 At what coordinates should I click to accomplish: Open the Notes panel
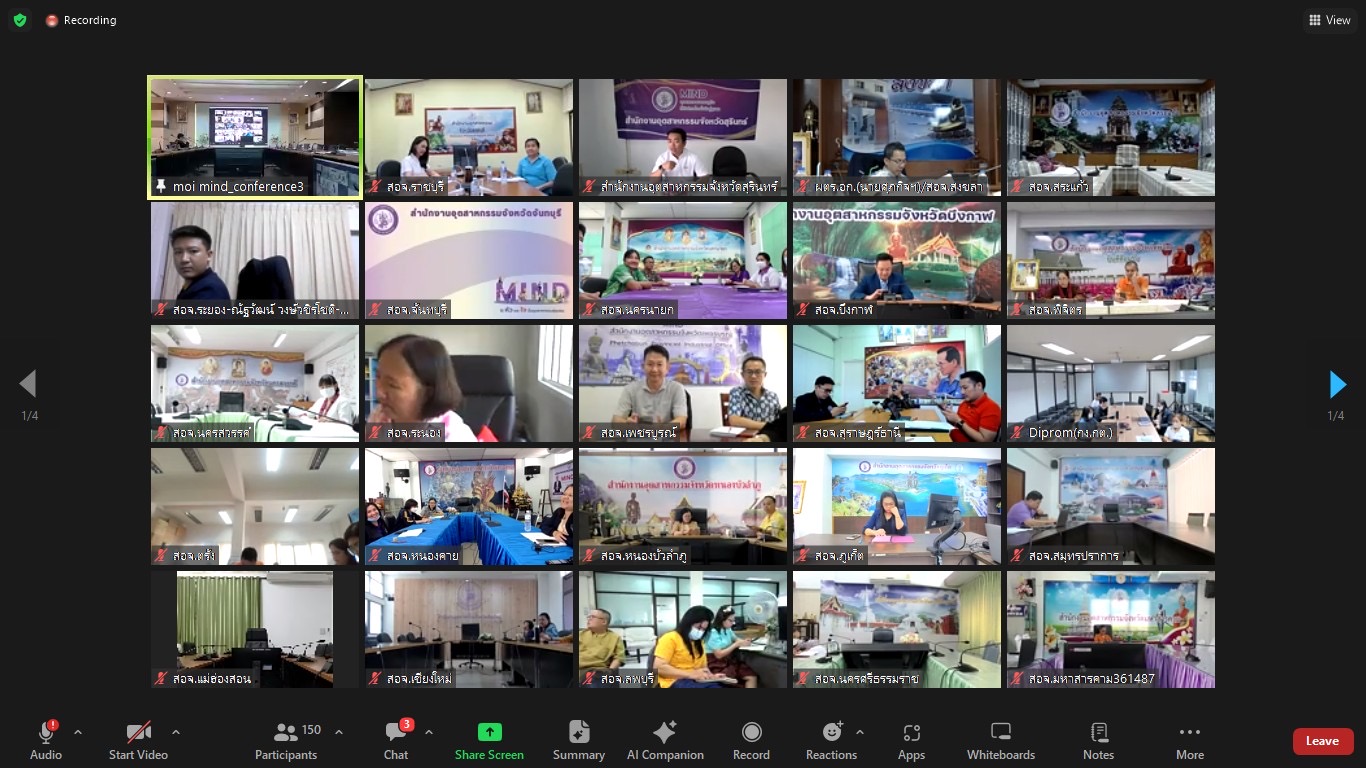1098,741
